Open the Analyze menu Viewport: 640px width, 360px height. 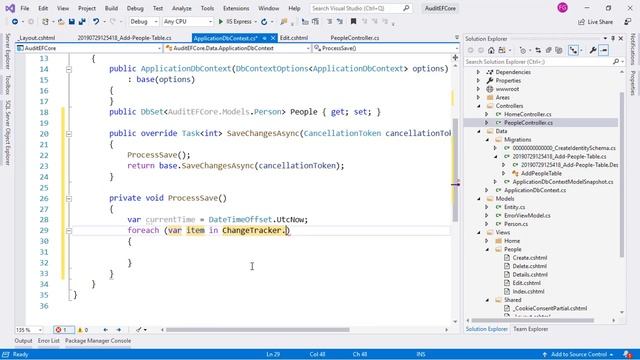click(x=182, y=8)
